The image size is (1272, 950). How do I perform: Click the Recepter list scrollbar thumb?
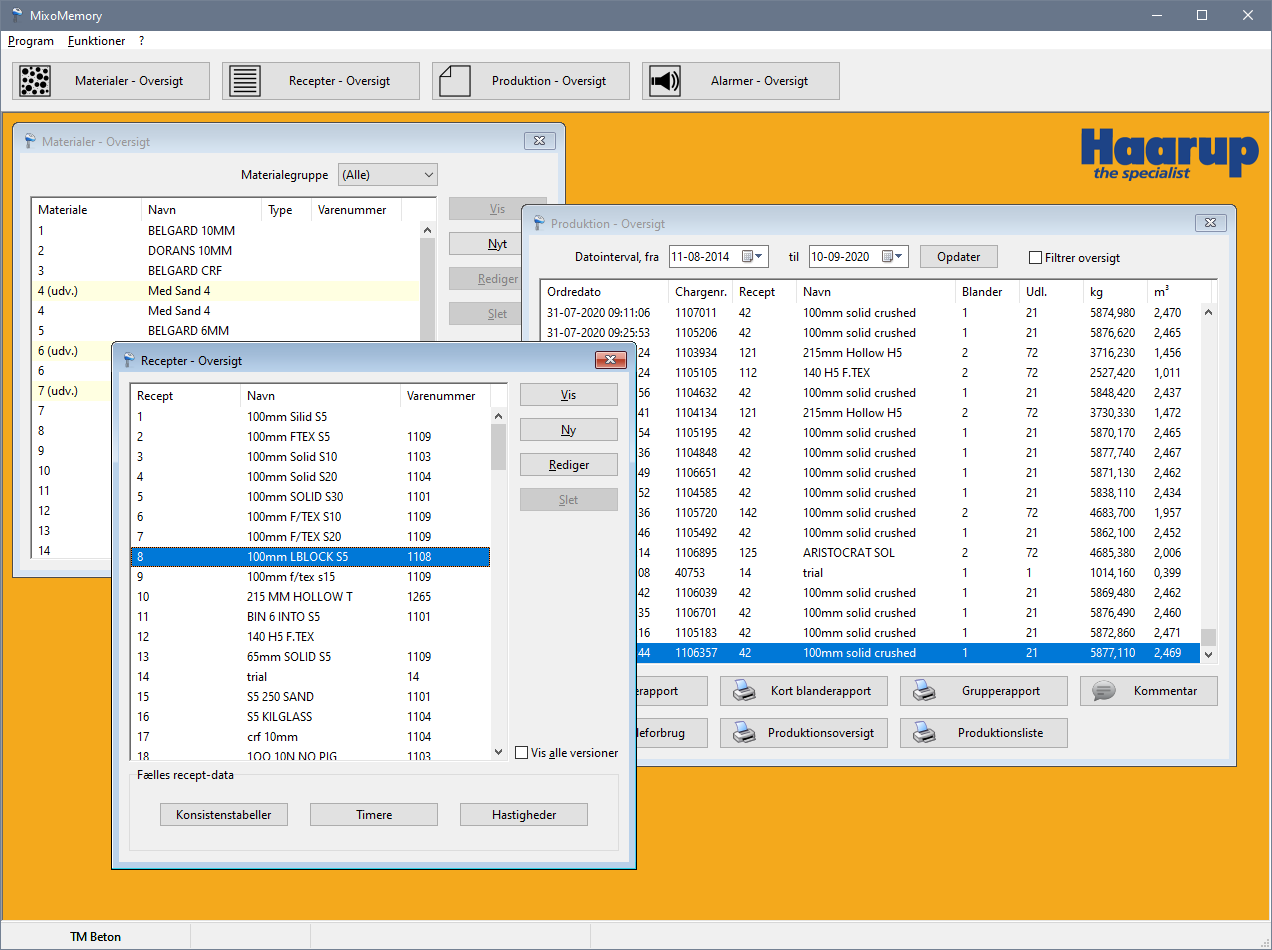click(498, 446)
